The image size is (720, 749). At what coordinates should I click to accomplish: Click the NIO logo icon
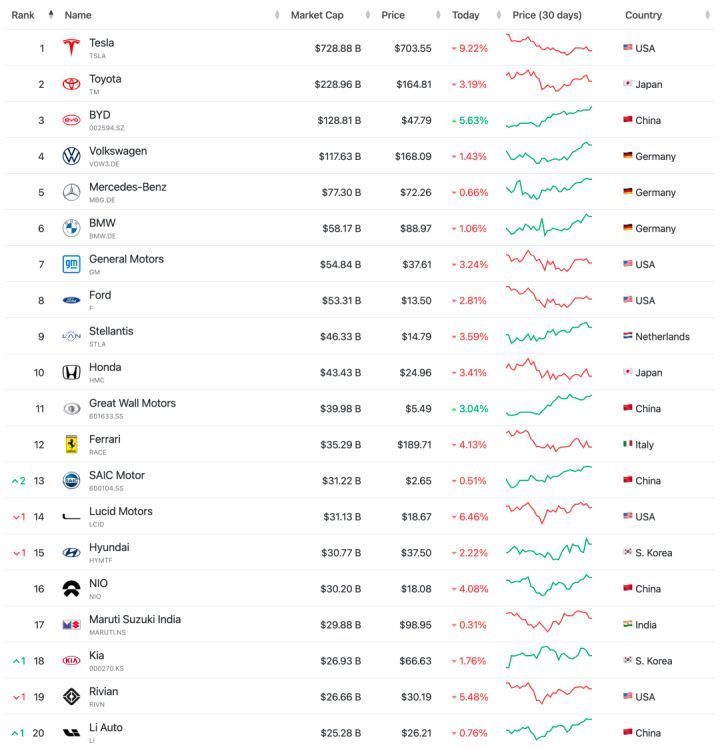click(x=71, y=588)
